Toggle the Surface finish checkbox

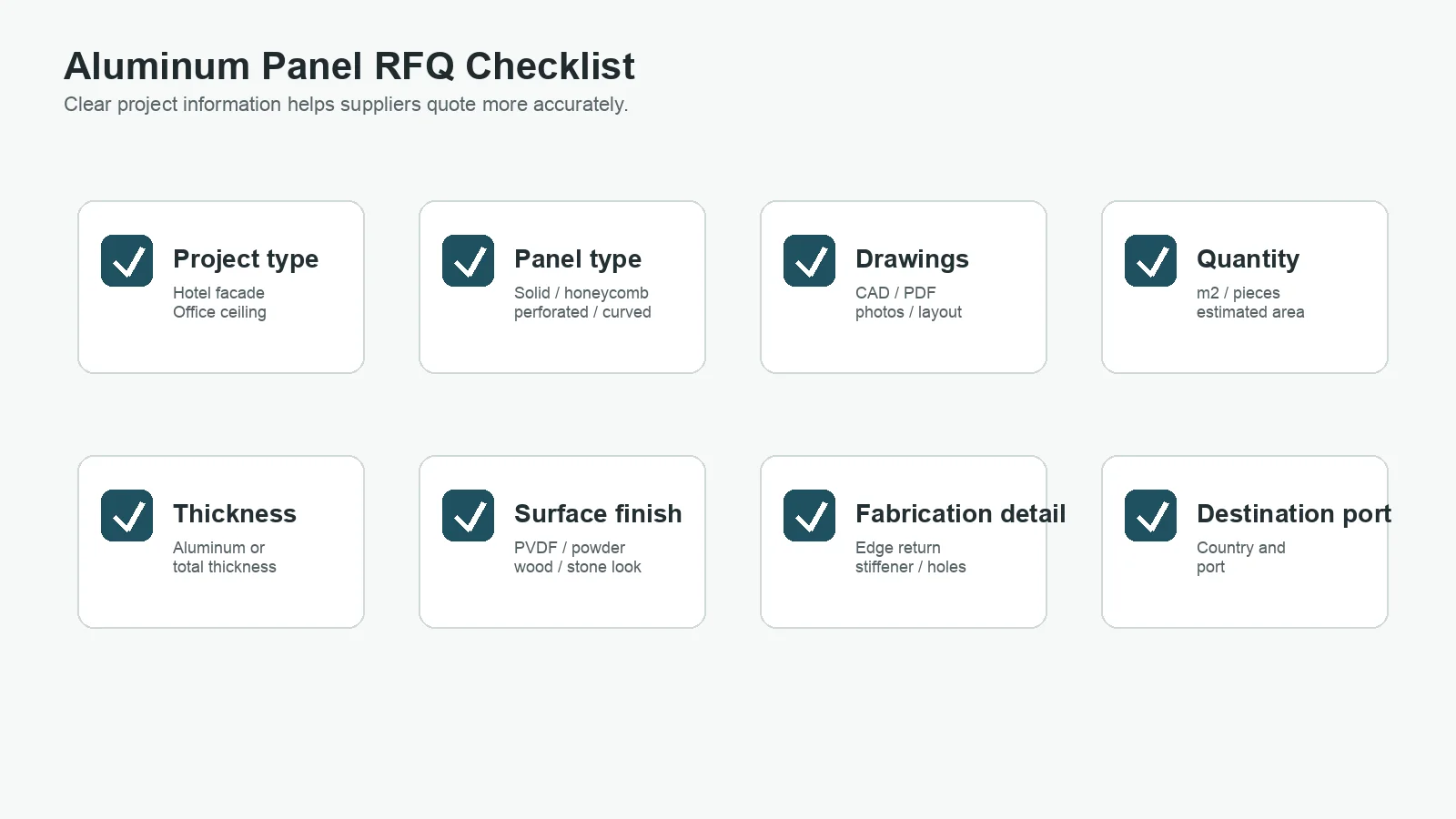click(468, 515)
